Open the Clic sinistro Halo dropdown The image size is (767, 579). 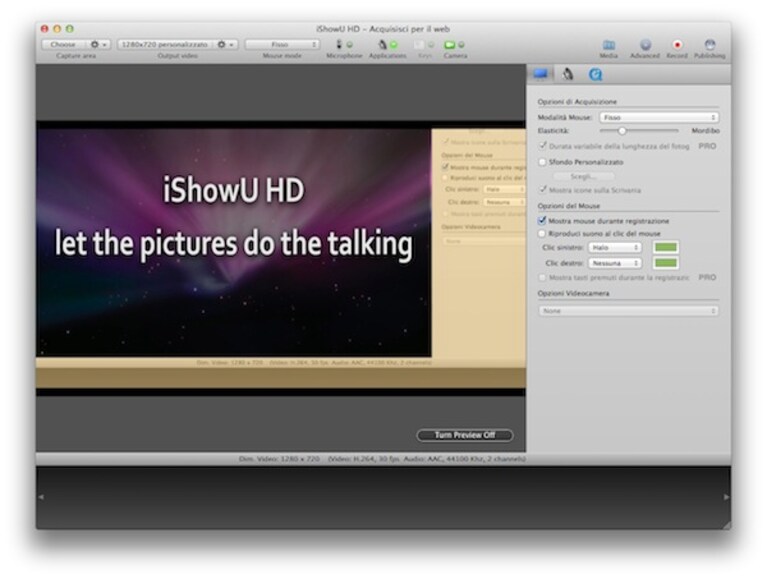point(614,247)
